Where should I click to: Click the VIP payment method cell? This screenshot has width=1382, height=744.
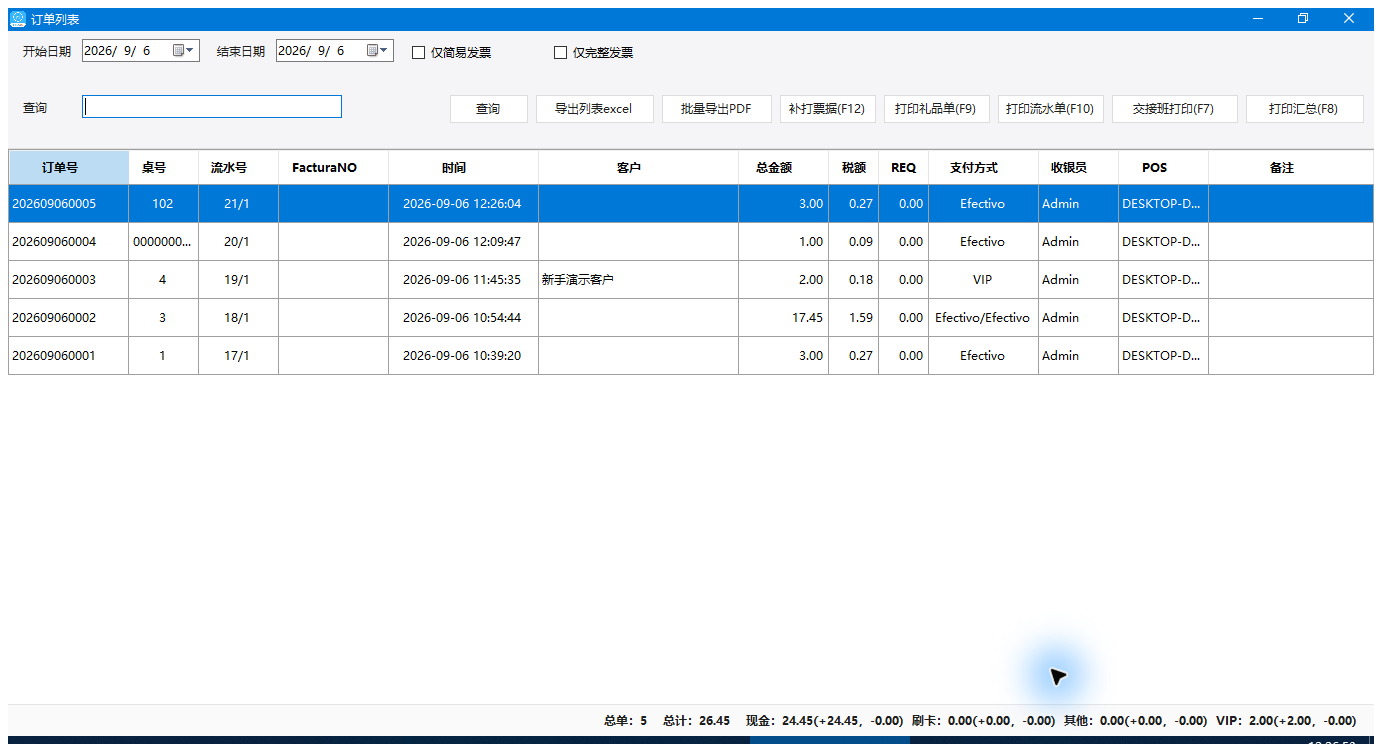point(984,280)
